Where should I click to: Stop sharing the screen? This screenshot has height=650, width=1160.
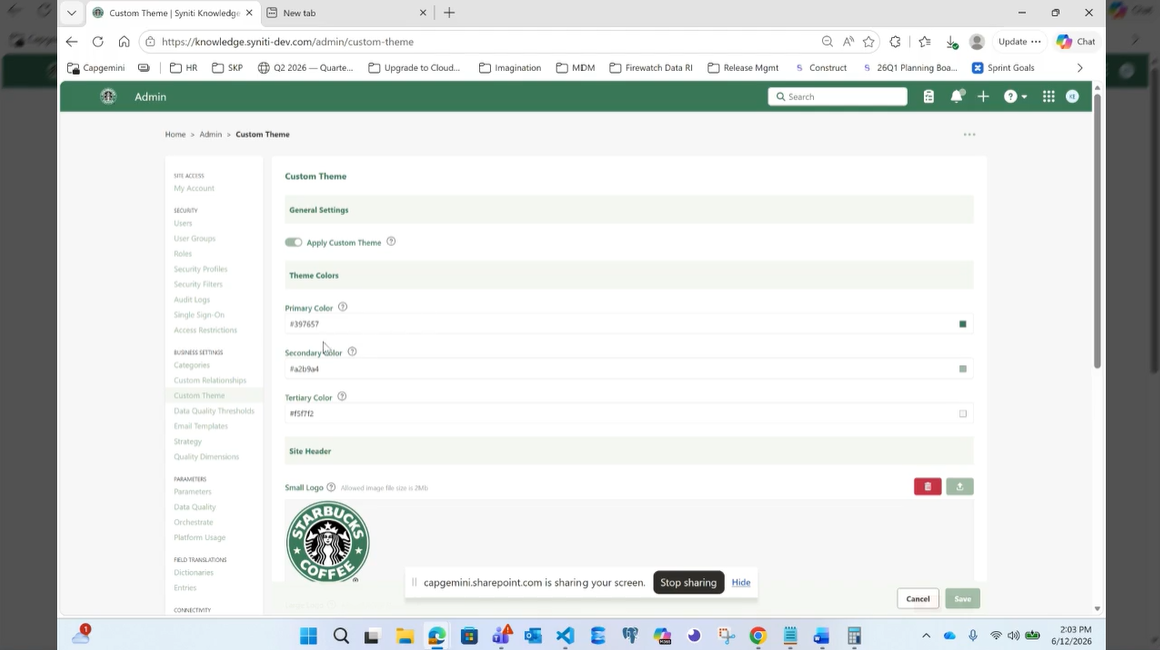pyautogui.click(x=688, y=583)
